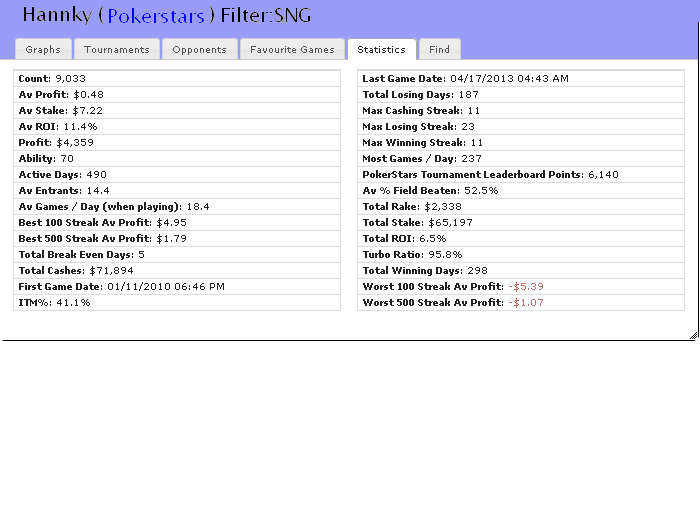The image size is (700, 512).
Task: Click the Total Winning Days: 298 row
Action: click(x=521, y=271)
